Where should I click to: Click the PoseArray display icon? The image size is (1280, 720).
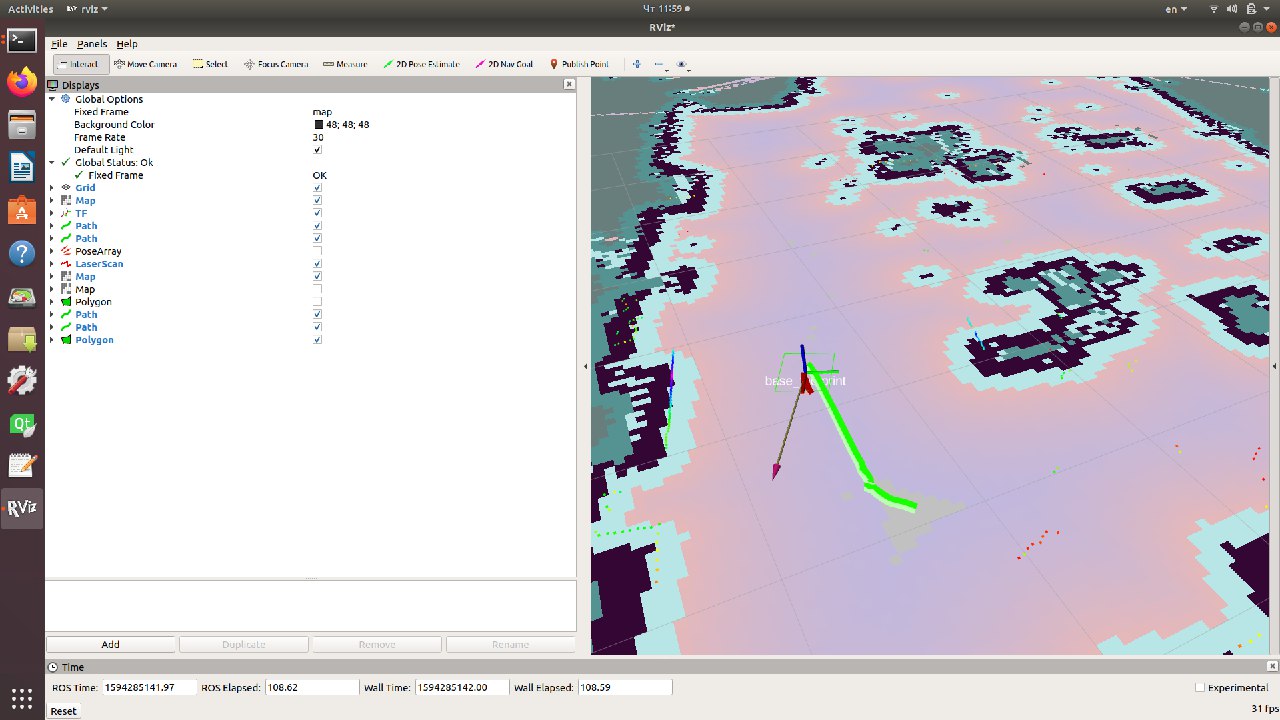pyautogui.click(x=66, y=251)
